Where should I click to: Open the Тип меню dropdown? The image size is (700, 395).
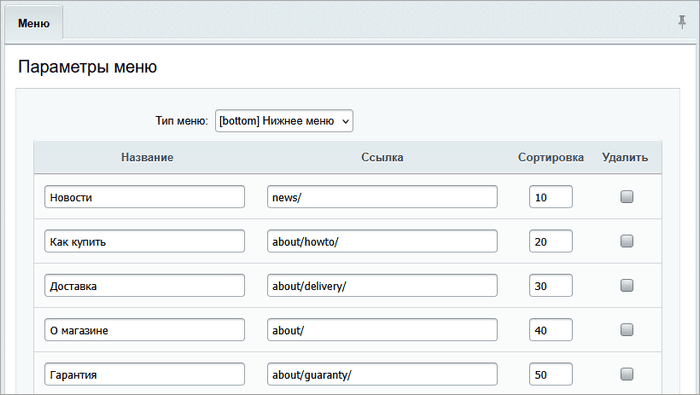(x=284, y=121)
